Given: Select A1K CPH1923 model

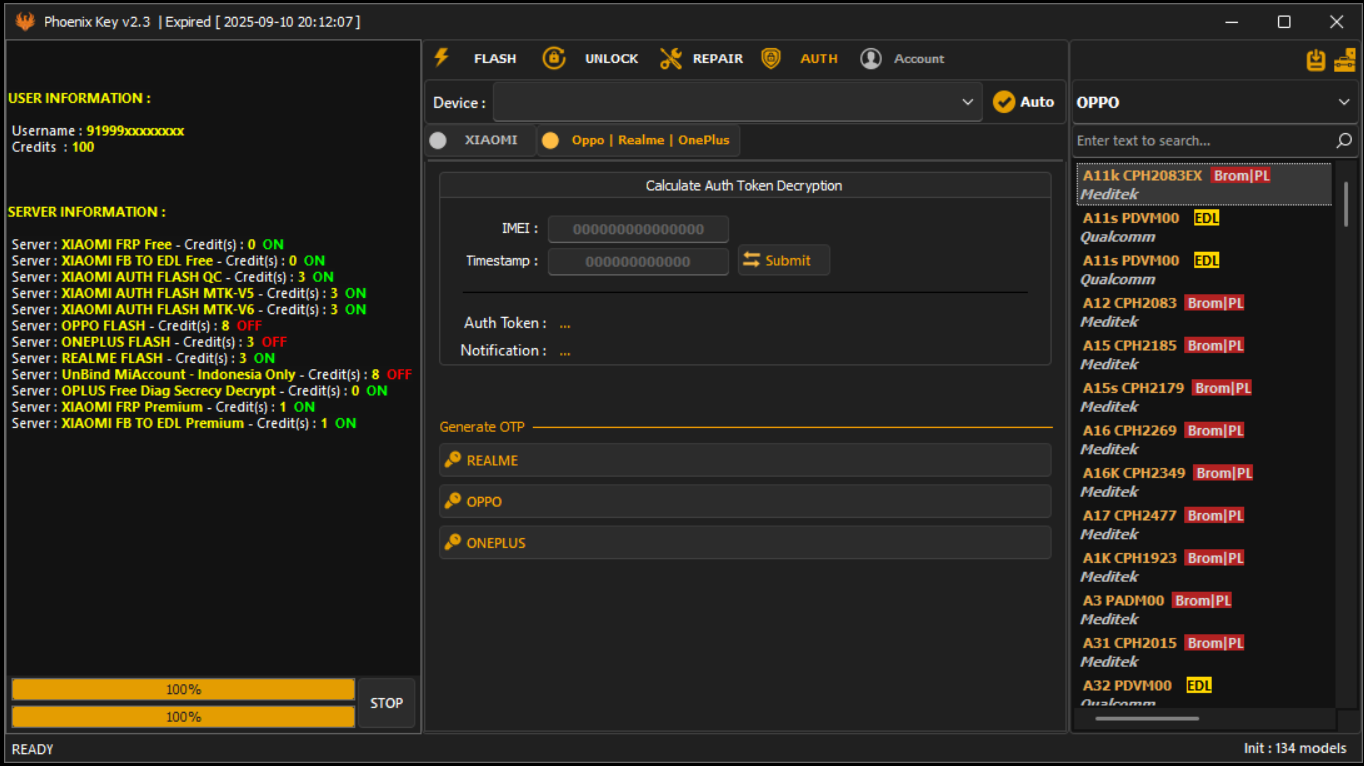Looking at the screenshot, I should tap(1204, 567).
